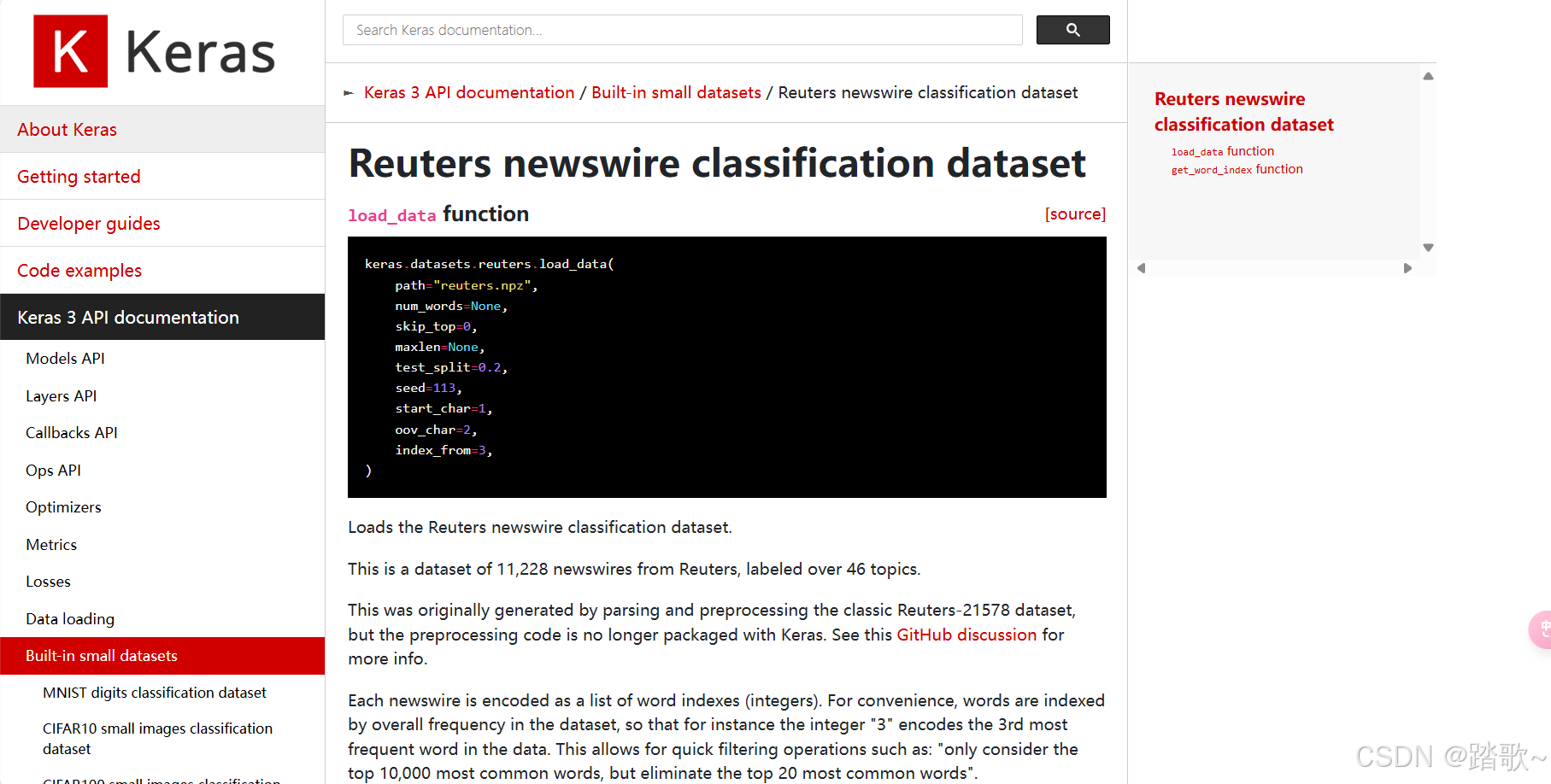Click the breadcrumb arrow icon
1551x784 pixels.
[349, 93]
